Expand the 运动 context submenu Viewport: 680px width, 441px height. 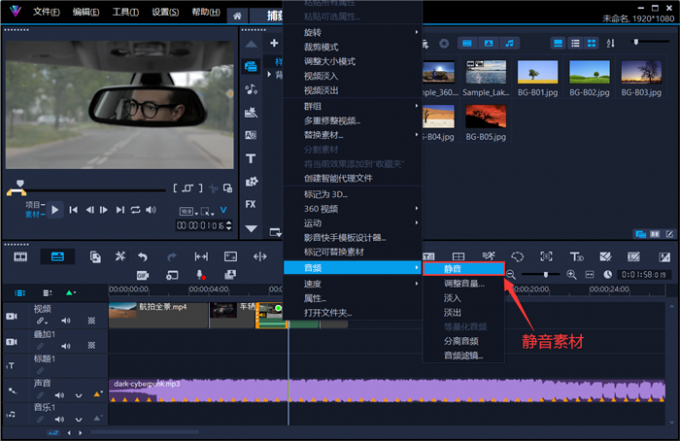[x=353, y=223]
